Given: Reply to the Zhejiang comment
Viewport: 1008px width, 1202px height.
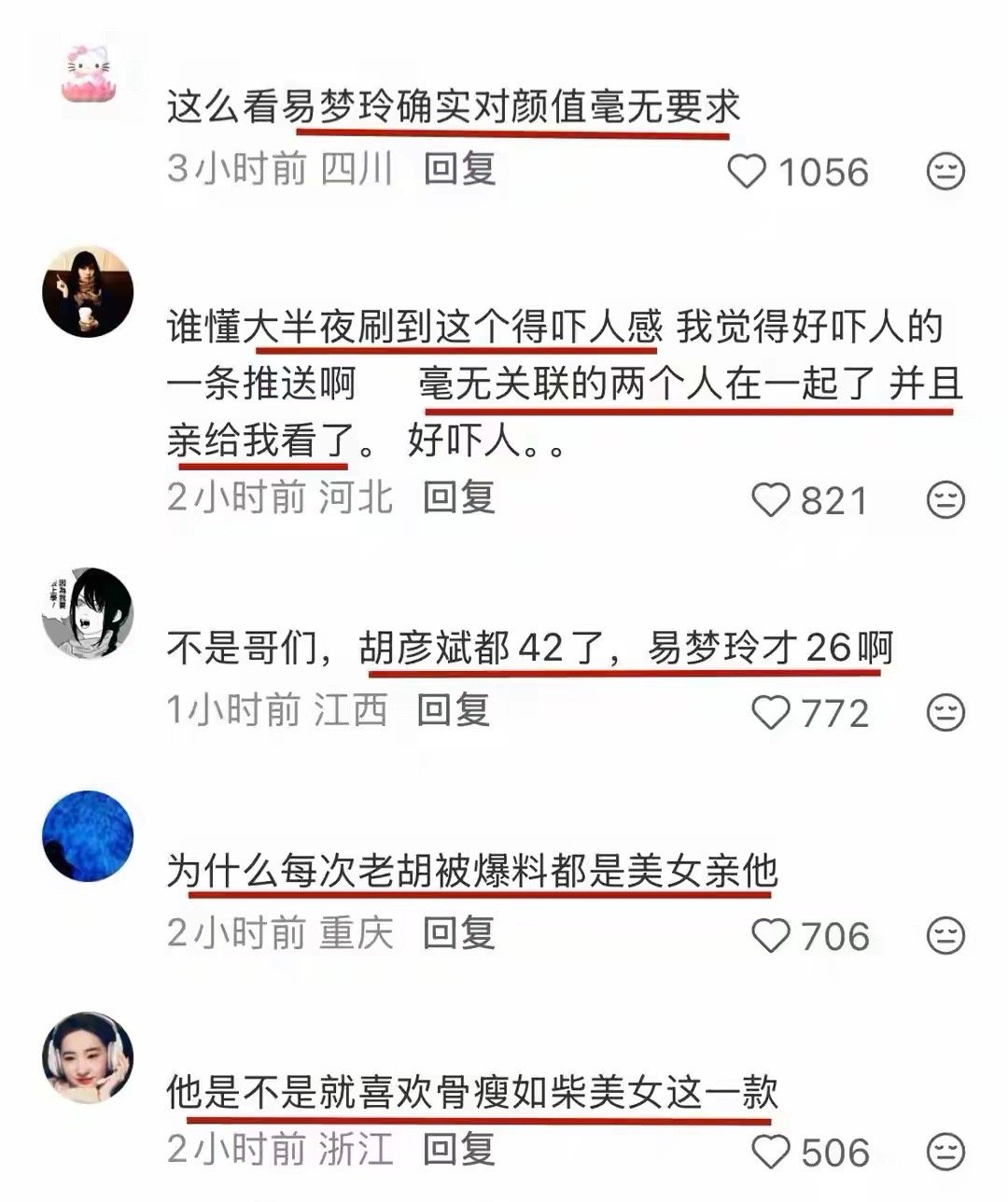Looking at the screenshot, I should [458, 1149].
